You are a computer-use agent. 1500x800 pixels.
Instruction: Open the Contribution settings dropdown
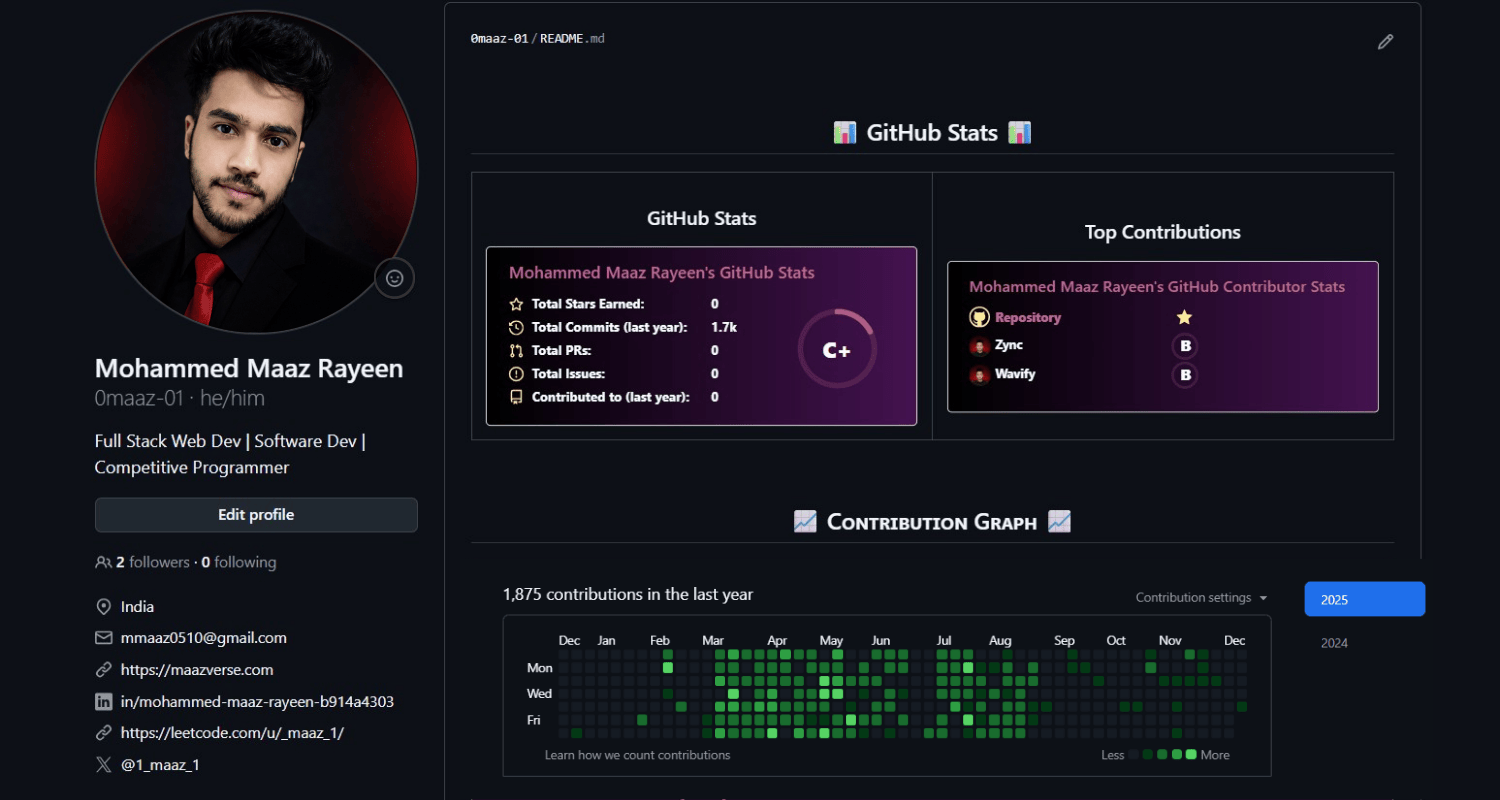pos(1201,598)
